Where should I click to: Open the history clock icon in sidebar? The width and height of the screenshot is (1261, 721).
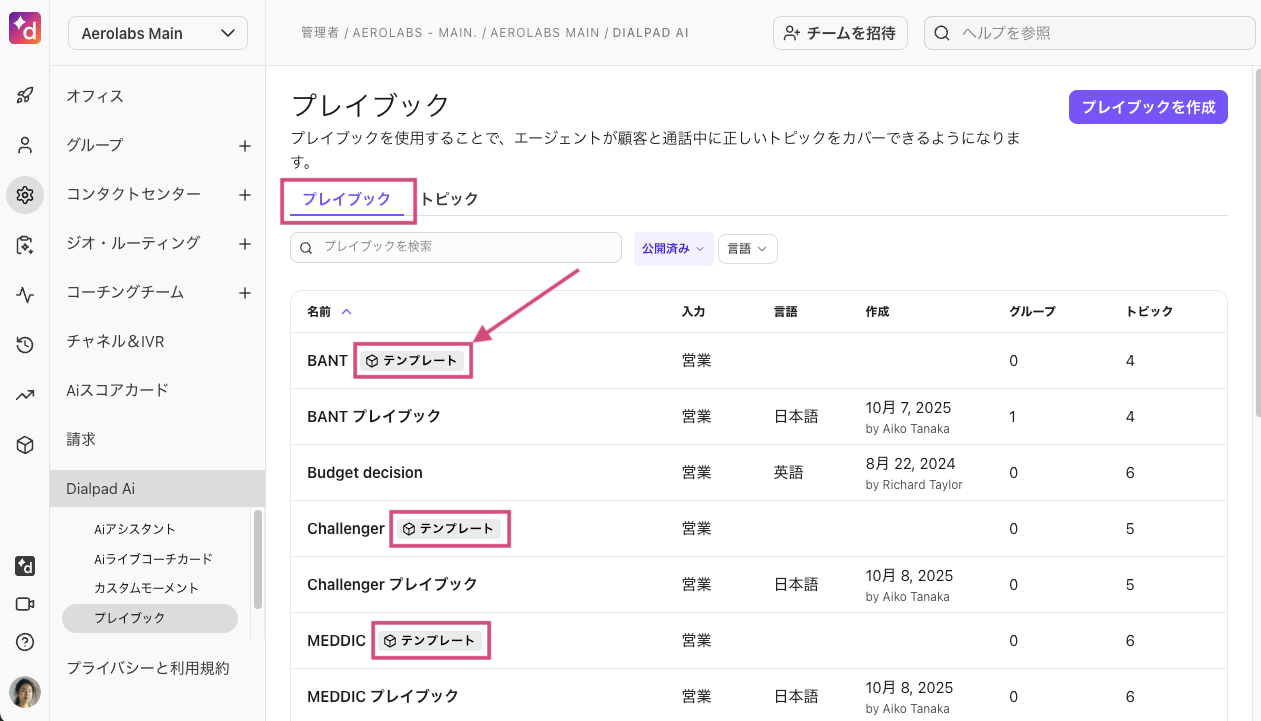click(x=25, y=345)
